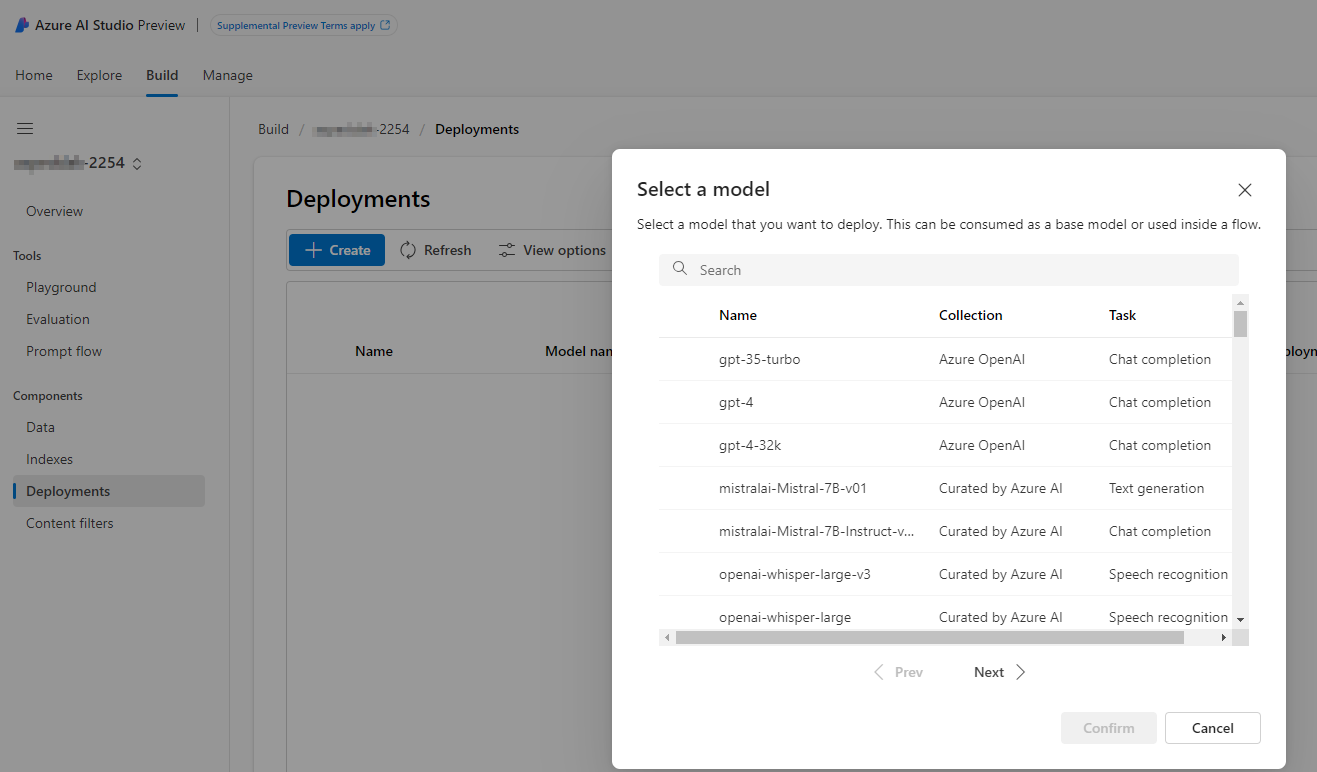
Task: Open Prompt flow in sidebar
Action: point(64,351)
